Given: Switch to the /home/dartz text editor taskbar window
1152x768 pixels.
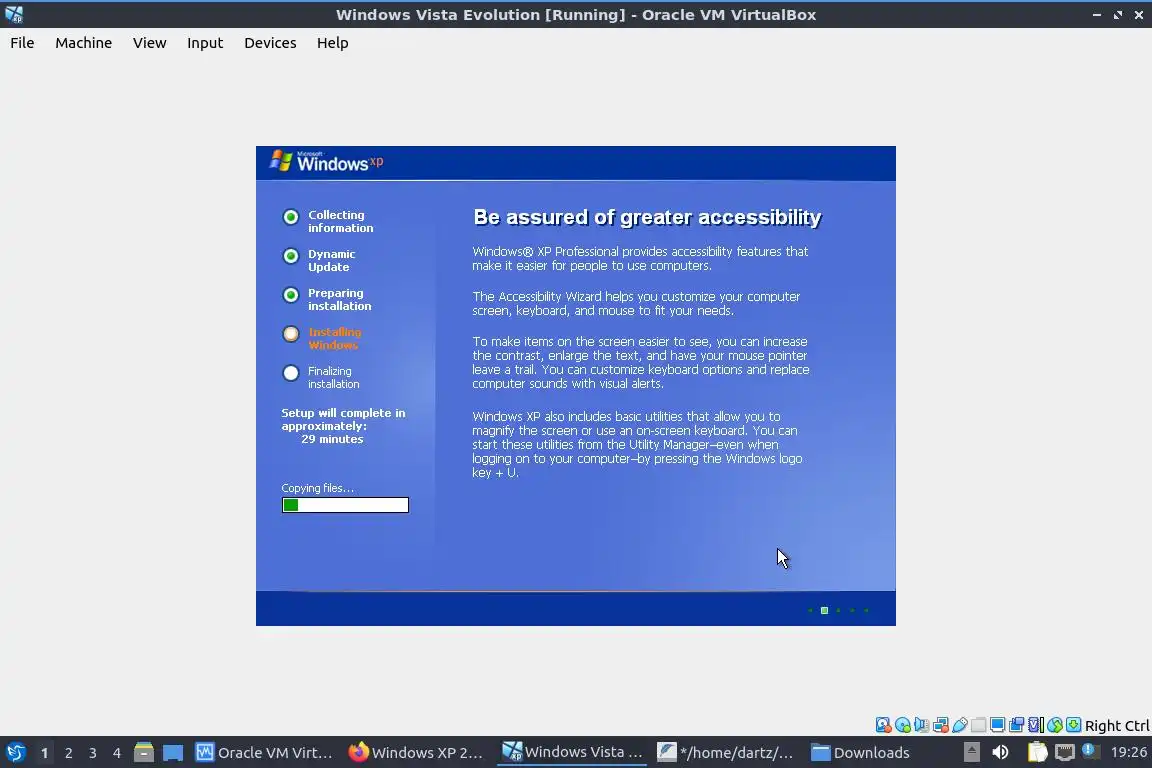Looking at the screenshot, I should click(x=726, y=753).
